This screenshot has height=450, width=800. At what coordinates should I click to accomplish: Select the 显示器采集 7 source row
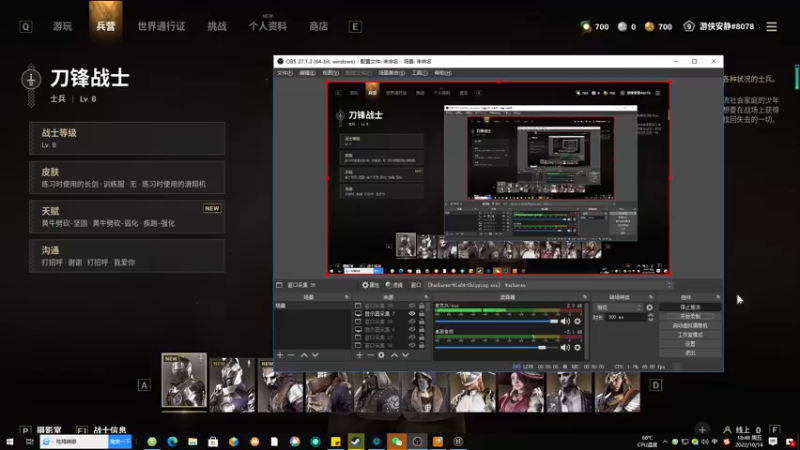click(390, 314)
